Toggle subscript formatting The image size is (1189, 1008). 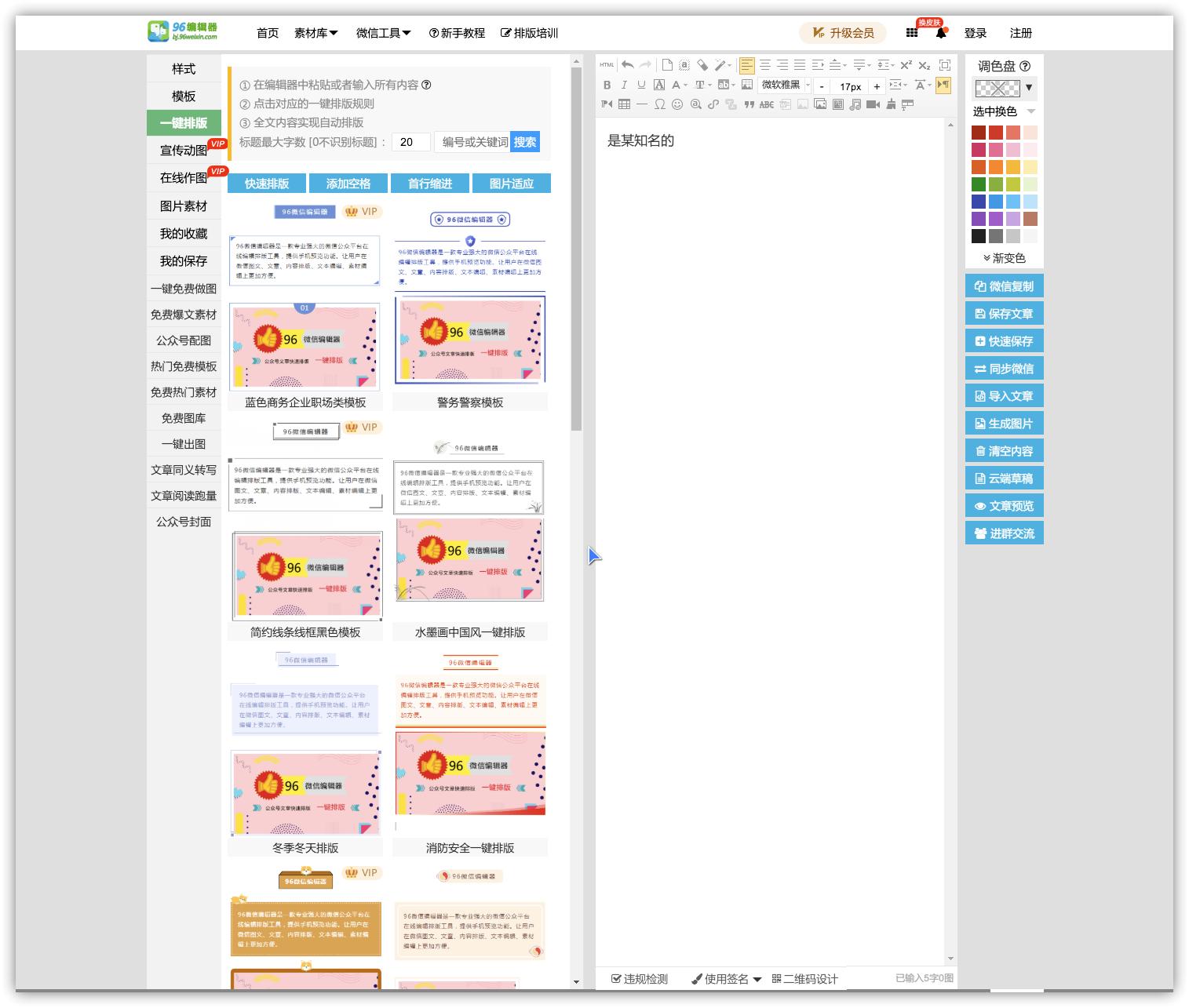click(x=924, y=65)
